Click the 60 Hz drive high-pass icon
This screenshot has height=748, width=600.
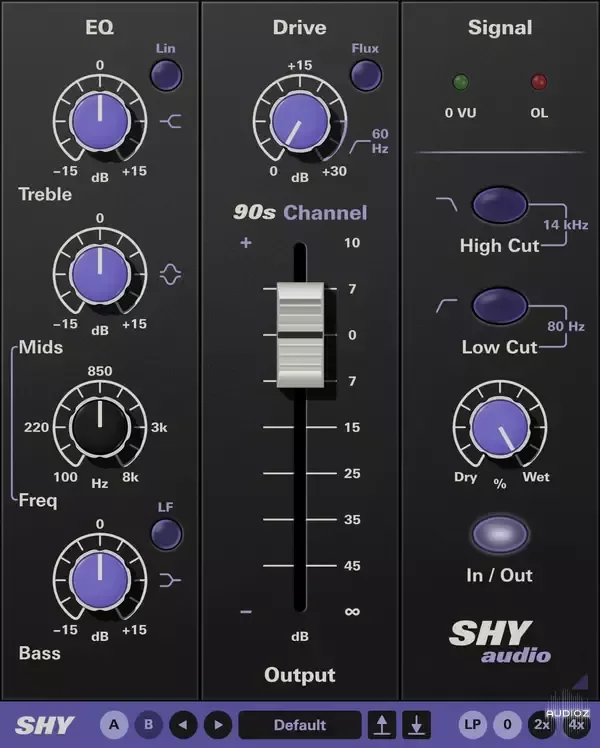[359, 146]
